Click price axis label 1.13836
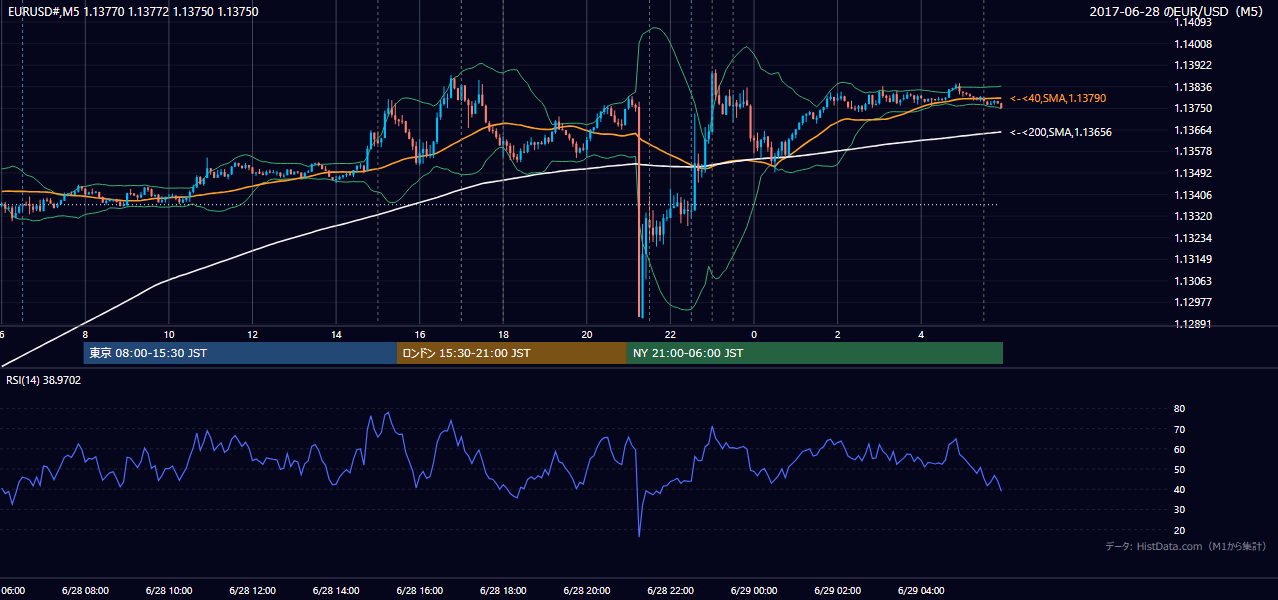The image size is (1278, 600). point(1192,87)
